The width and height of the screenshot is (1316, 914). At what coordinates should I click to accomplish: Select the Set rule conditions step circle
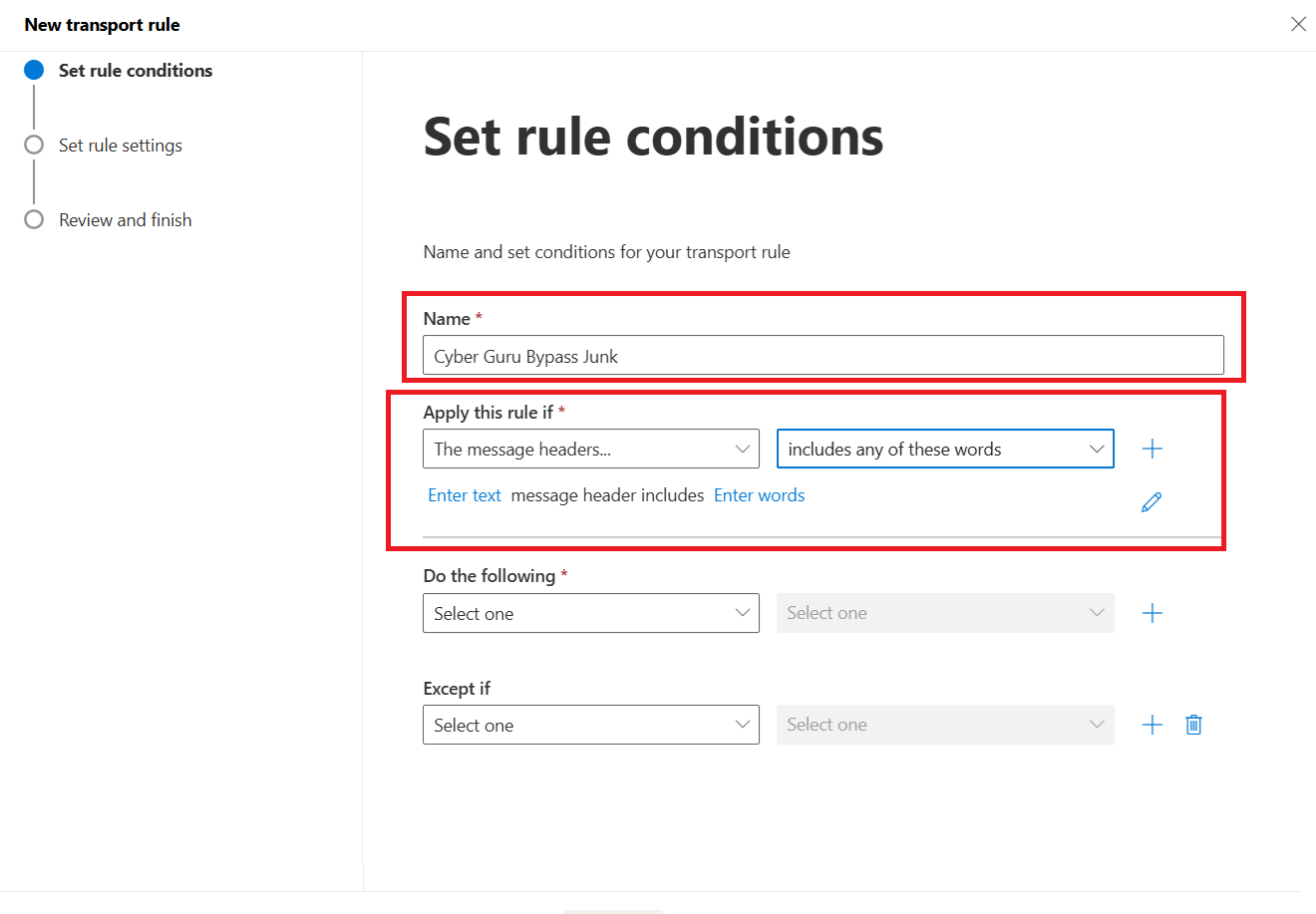tap(34, 70)
